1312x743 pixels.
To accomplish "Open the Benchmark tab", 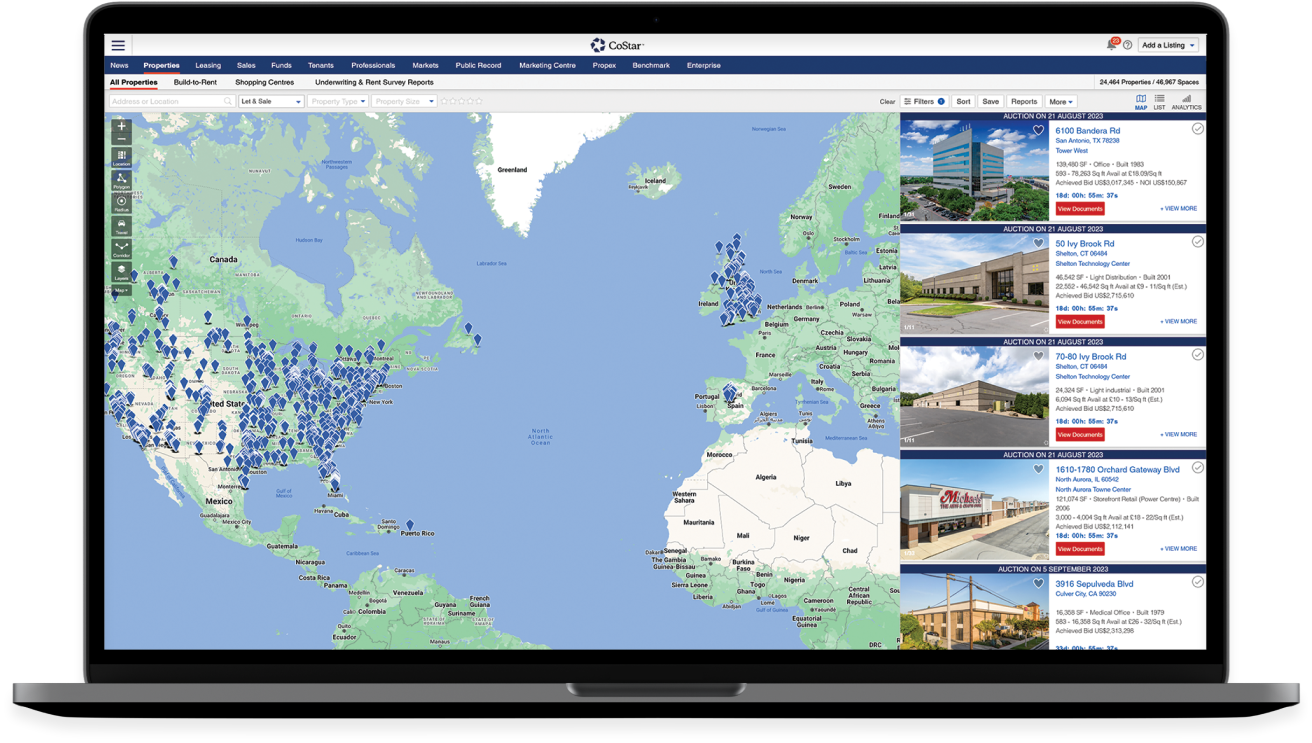I will click(x=651, y=66).
